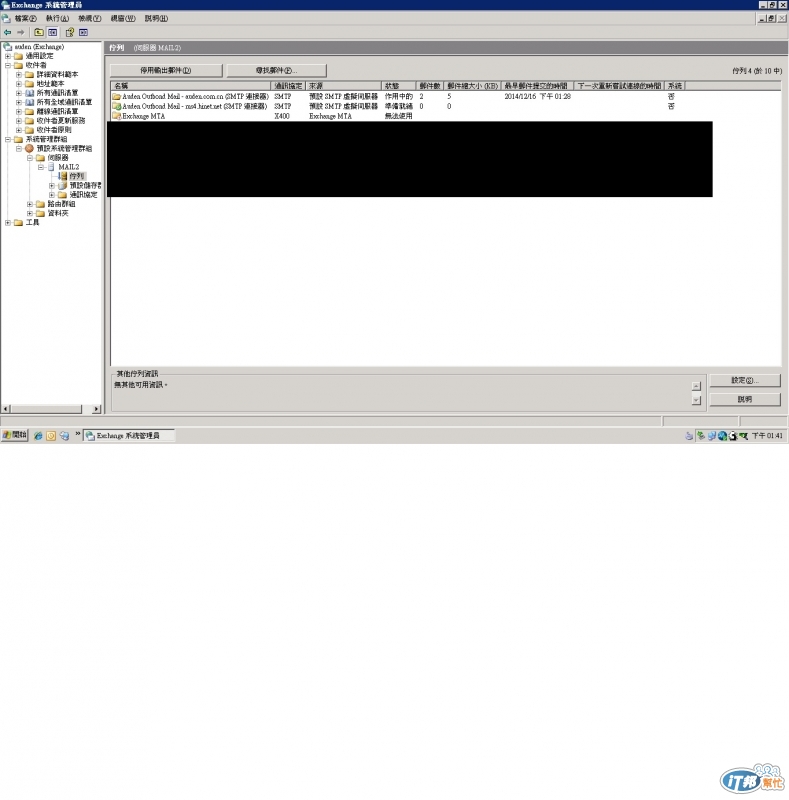Open the 檢視(V) menu
Viewport: 789px width, 800px height.
[x=89, y=18]
